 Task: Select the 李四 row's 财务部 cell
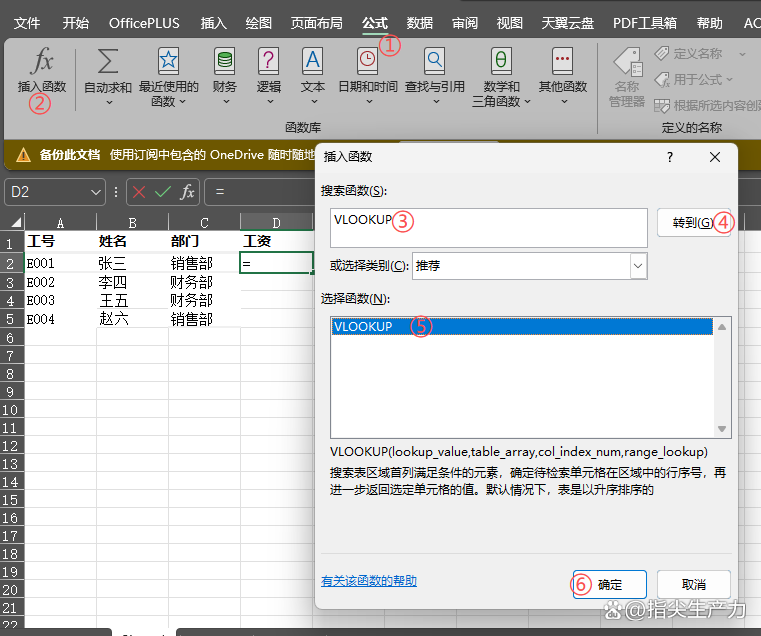tap(204, 282)
